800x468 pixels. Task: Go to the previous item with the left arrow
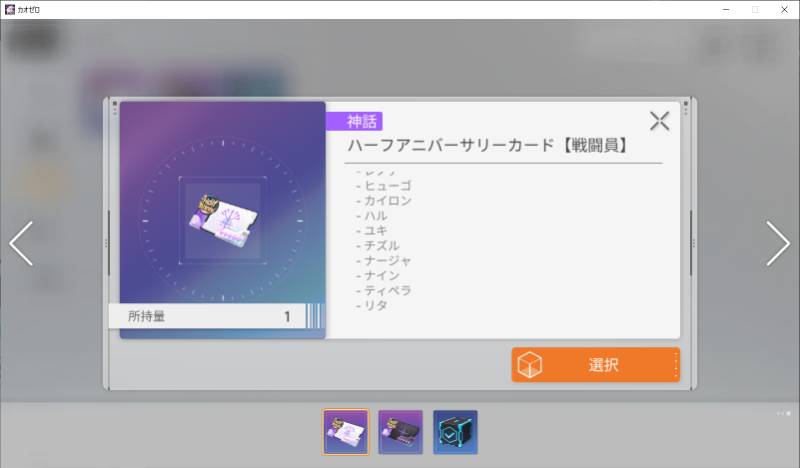pyautogui.click(x=21, y=243)
